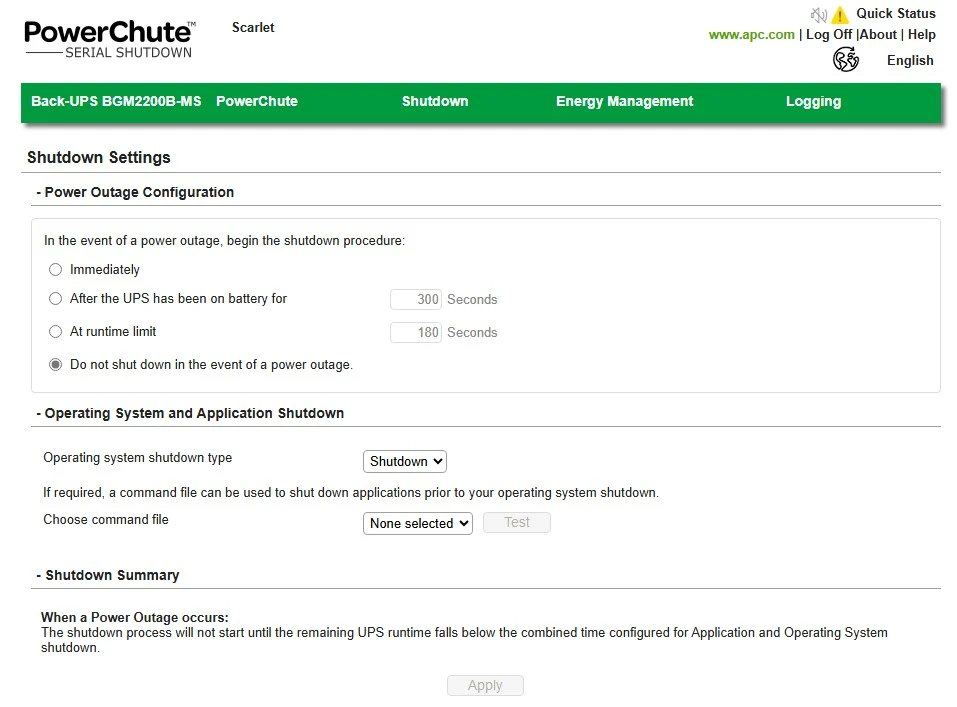Click the English language link
The height and width of the screenshot is (707, 957).
910,60
